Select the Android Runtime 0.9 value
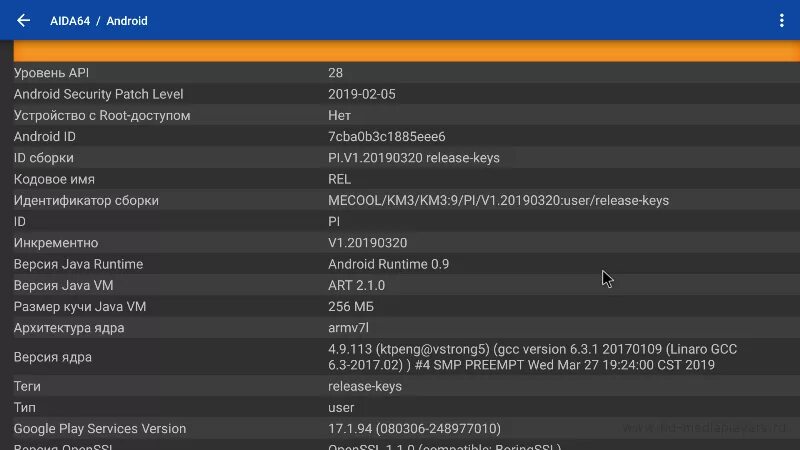Screen dimensions: 800x450 (388, 264)
